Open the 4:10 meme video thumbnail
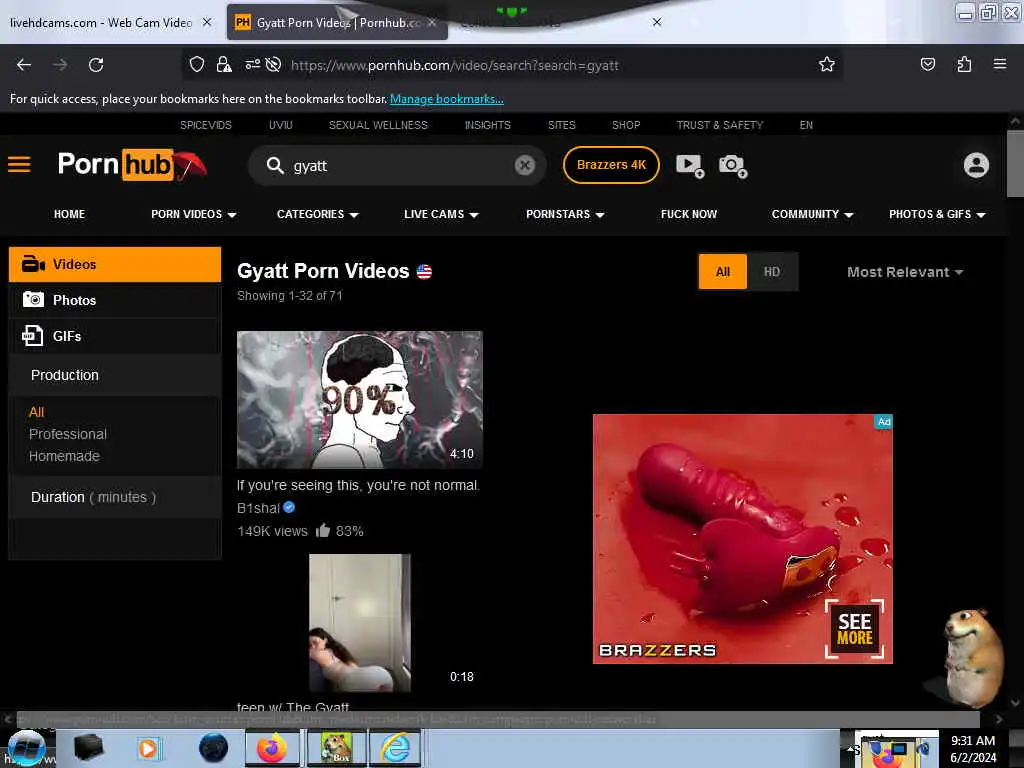1024x768 pixels. pyautogui.click(x=360, y=400)
